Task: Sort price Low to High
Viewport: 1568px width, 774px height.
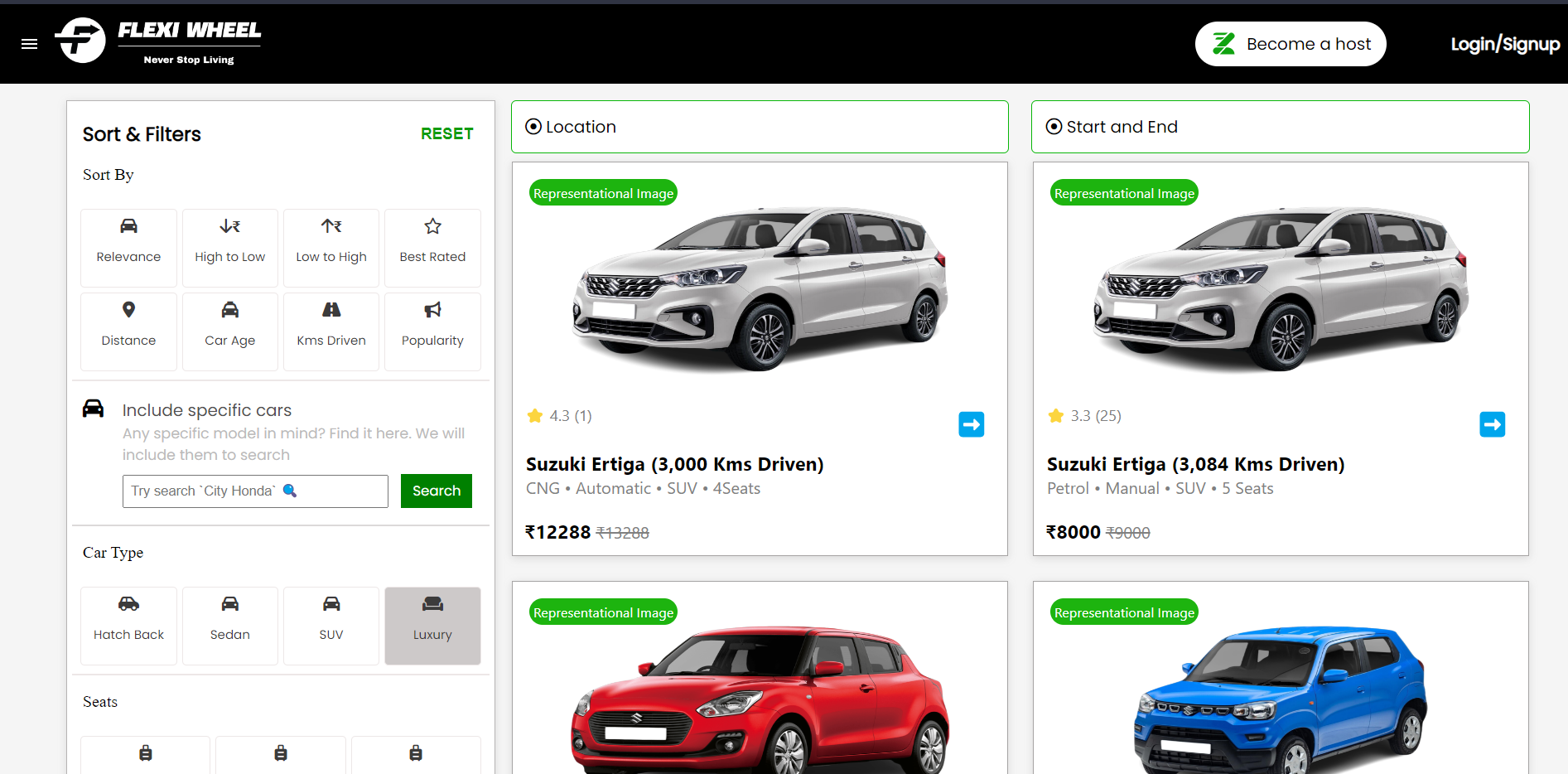Action: coord(331,248)
